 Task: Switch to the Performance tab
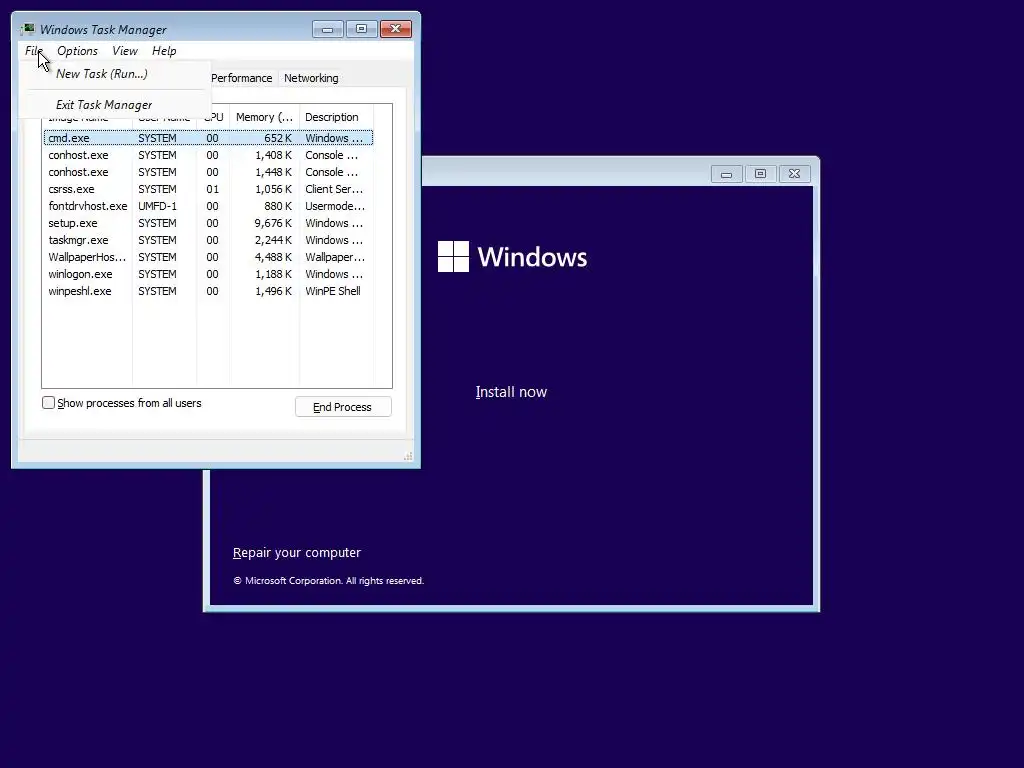242,78
